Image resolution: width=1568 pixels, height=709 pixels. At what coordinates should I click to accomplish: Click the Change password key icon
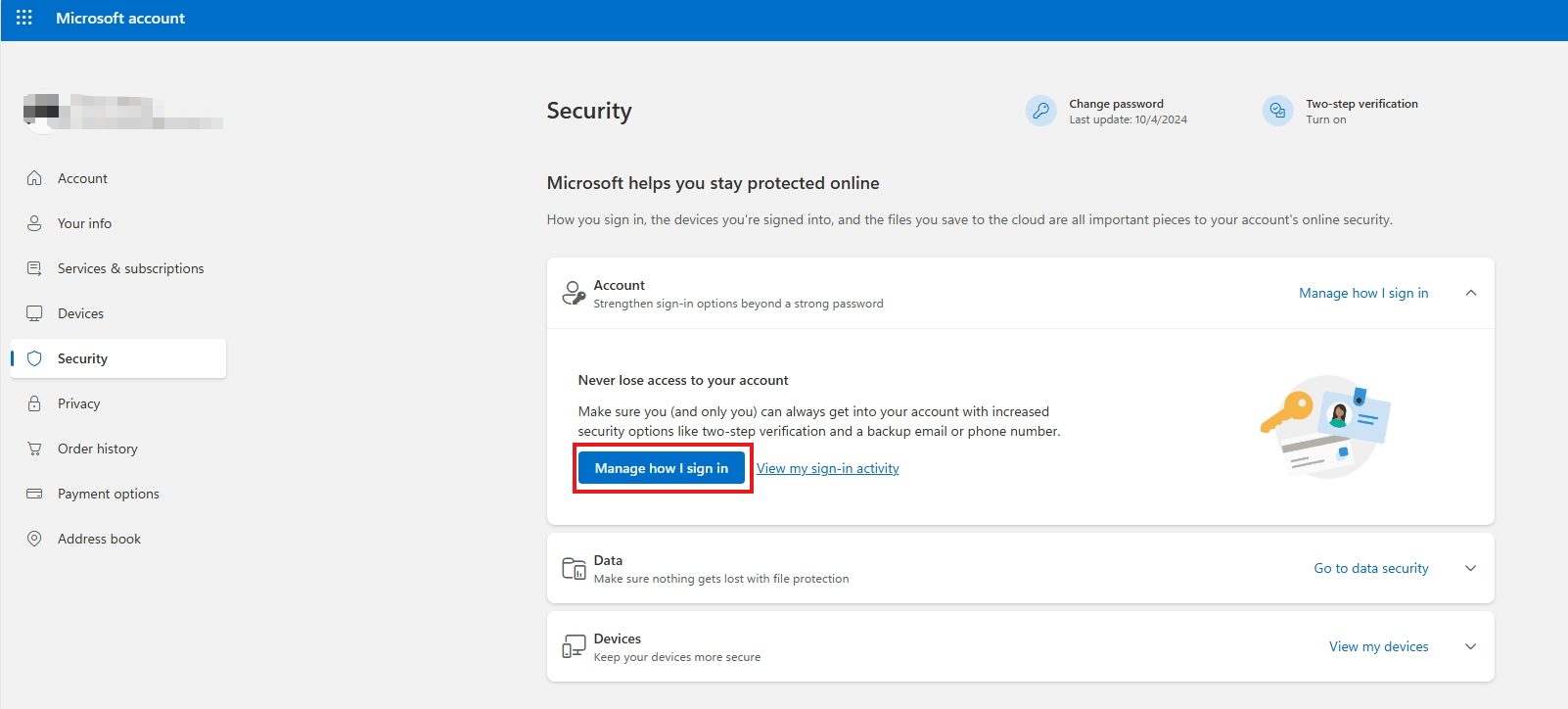tap(1041, 111)
